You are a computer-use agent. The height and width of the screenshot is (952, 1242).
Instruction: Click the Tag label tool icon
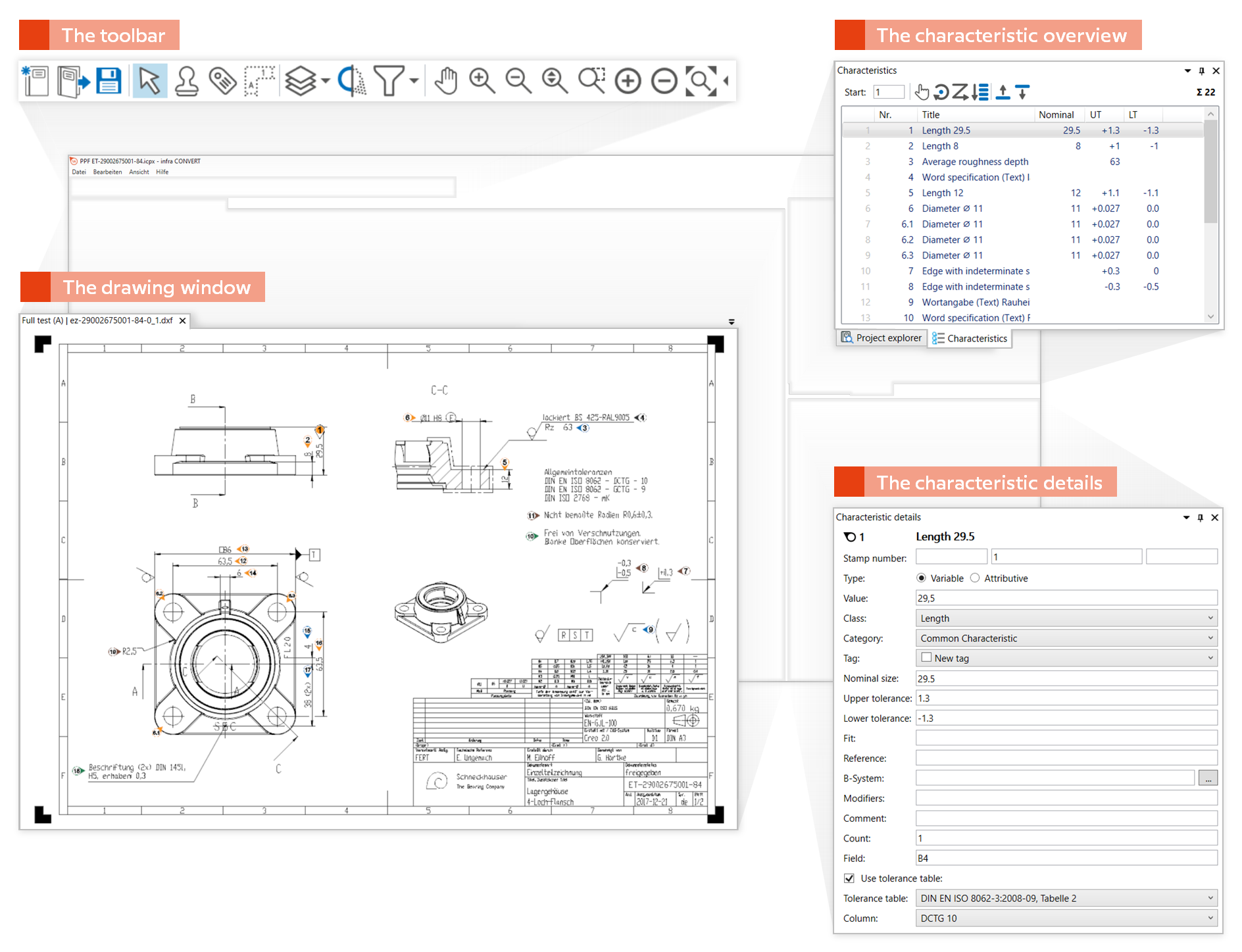(x=223, y=82)
